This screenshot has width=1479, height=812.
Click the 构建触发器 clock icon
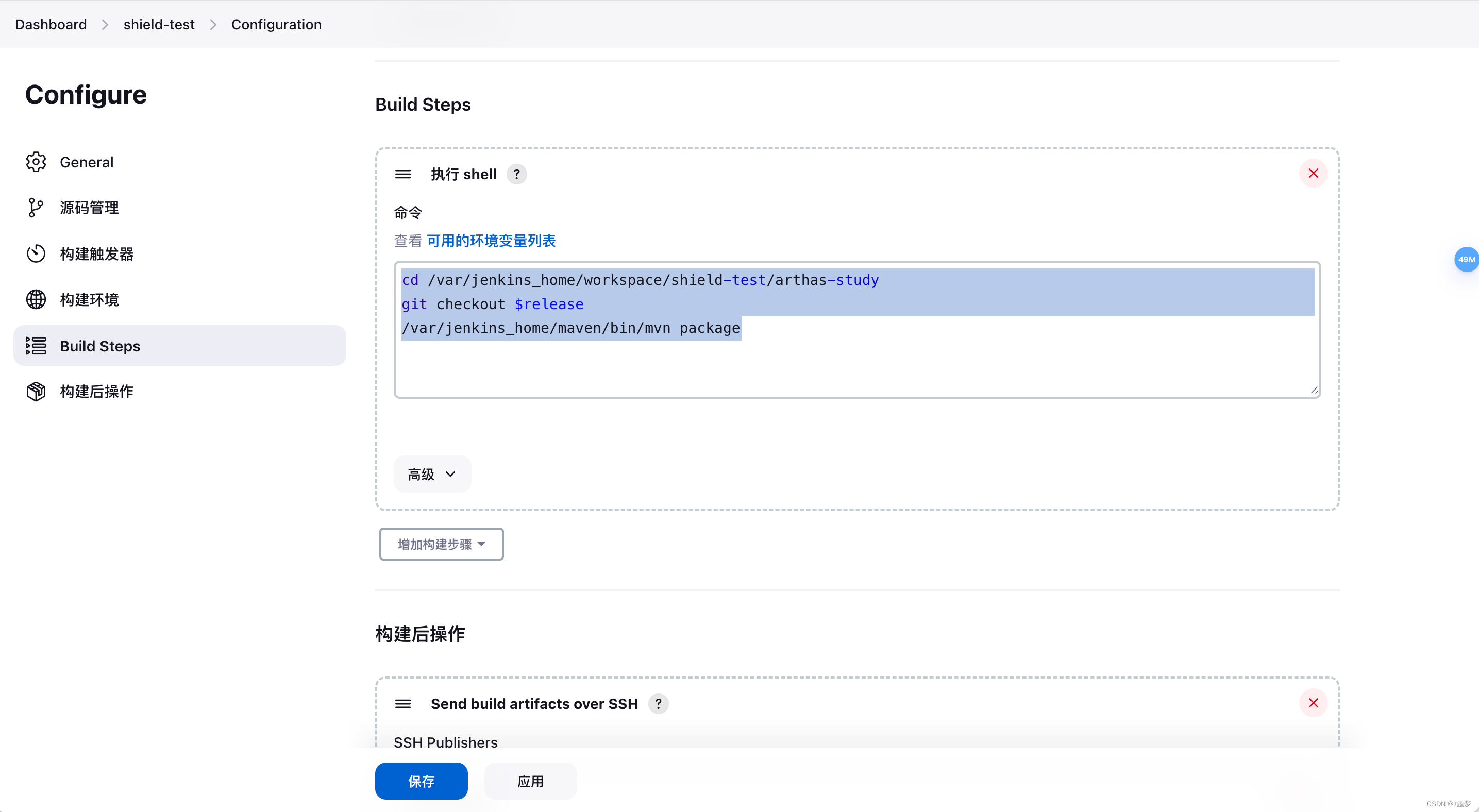36,253
